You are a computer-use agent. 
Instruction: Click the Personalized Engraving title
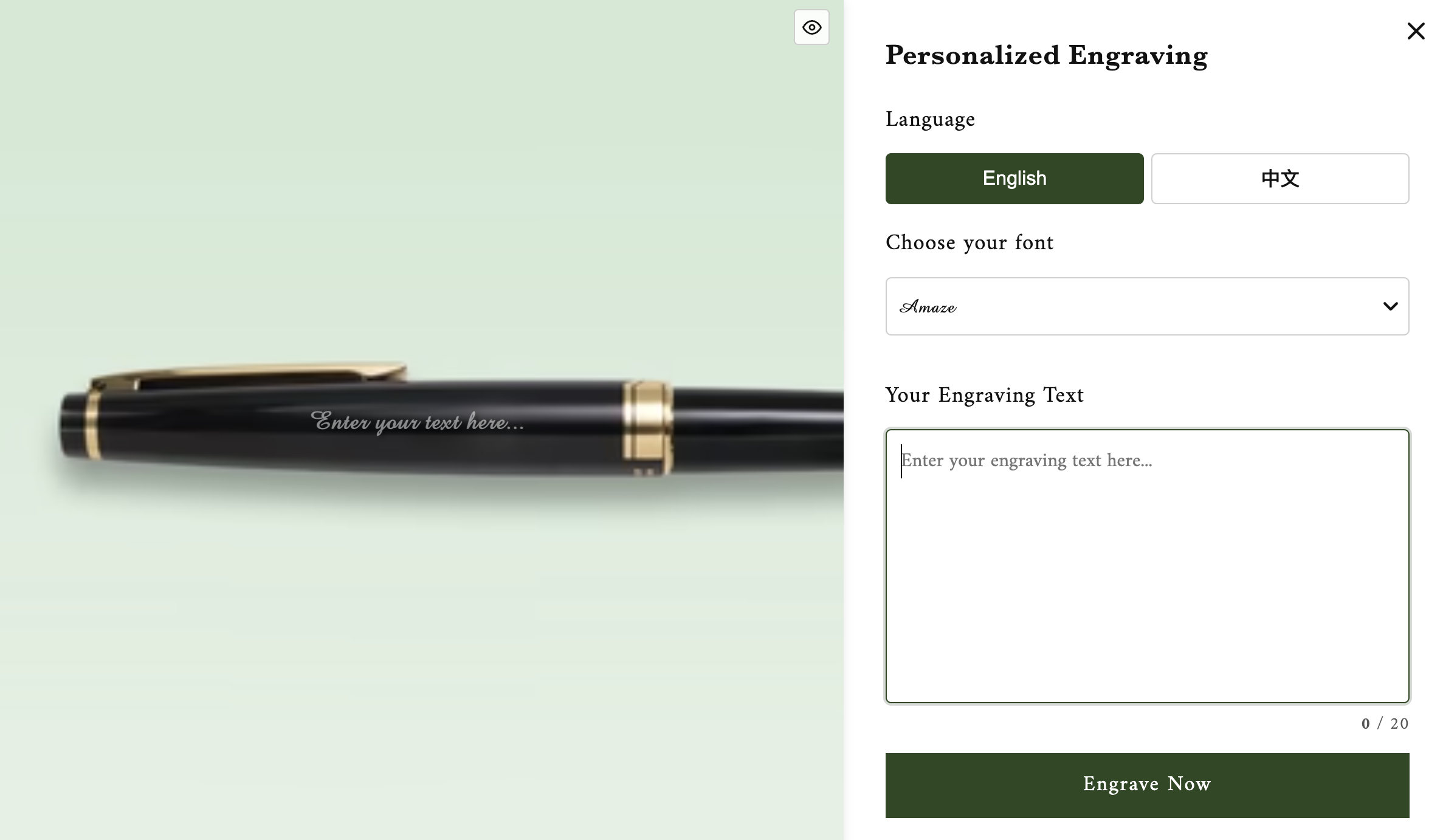tap(1045, 55)
